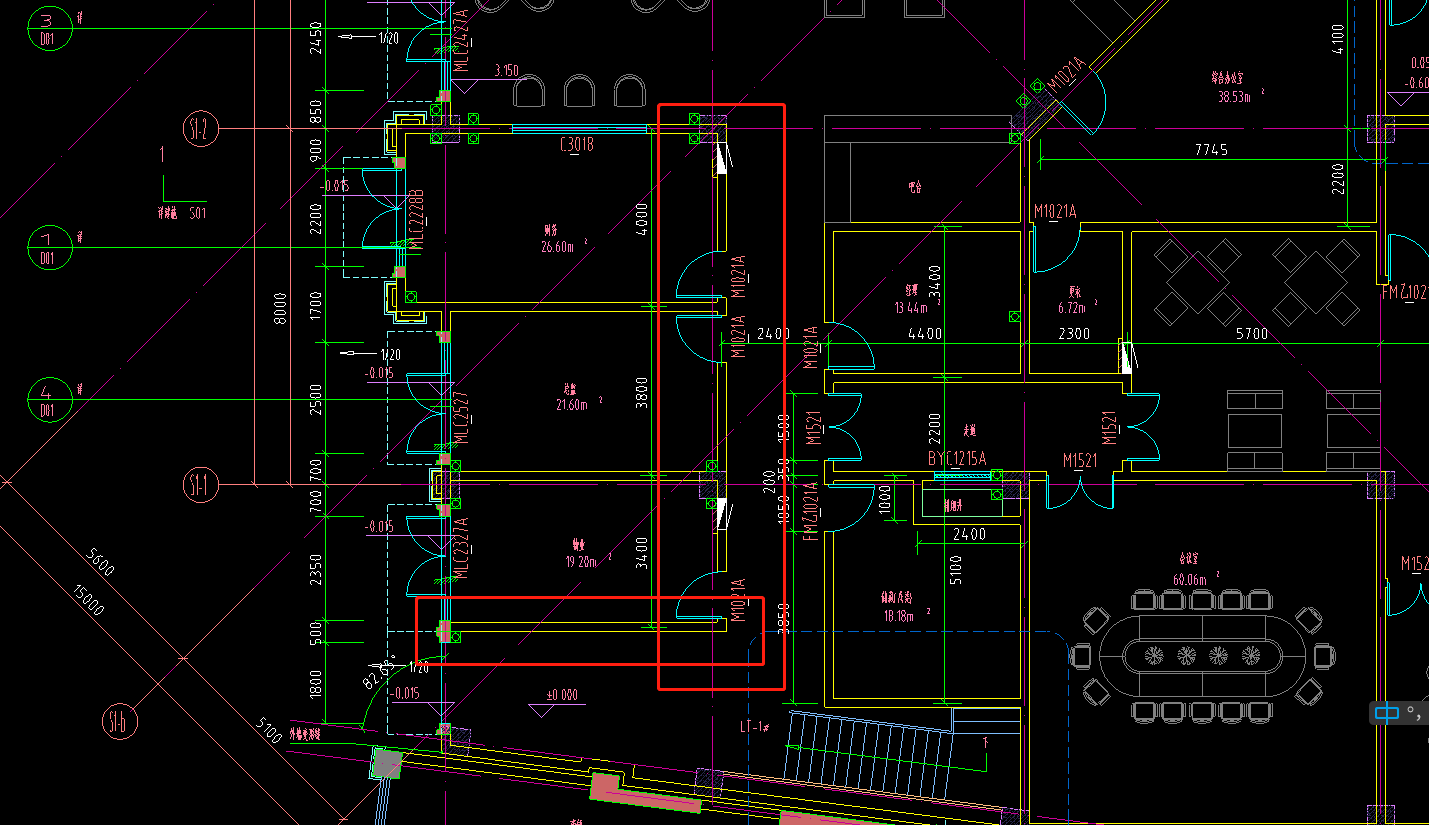The width and height of the screenshot is (1429, 825).
Task: Click the 1800 dimension text
Action: coord(317,685)
